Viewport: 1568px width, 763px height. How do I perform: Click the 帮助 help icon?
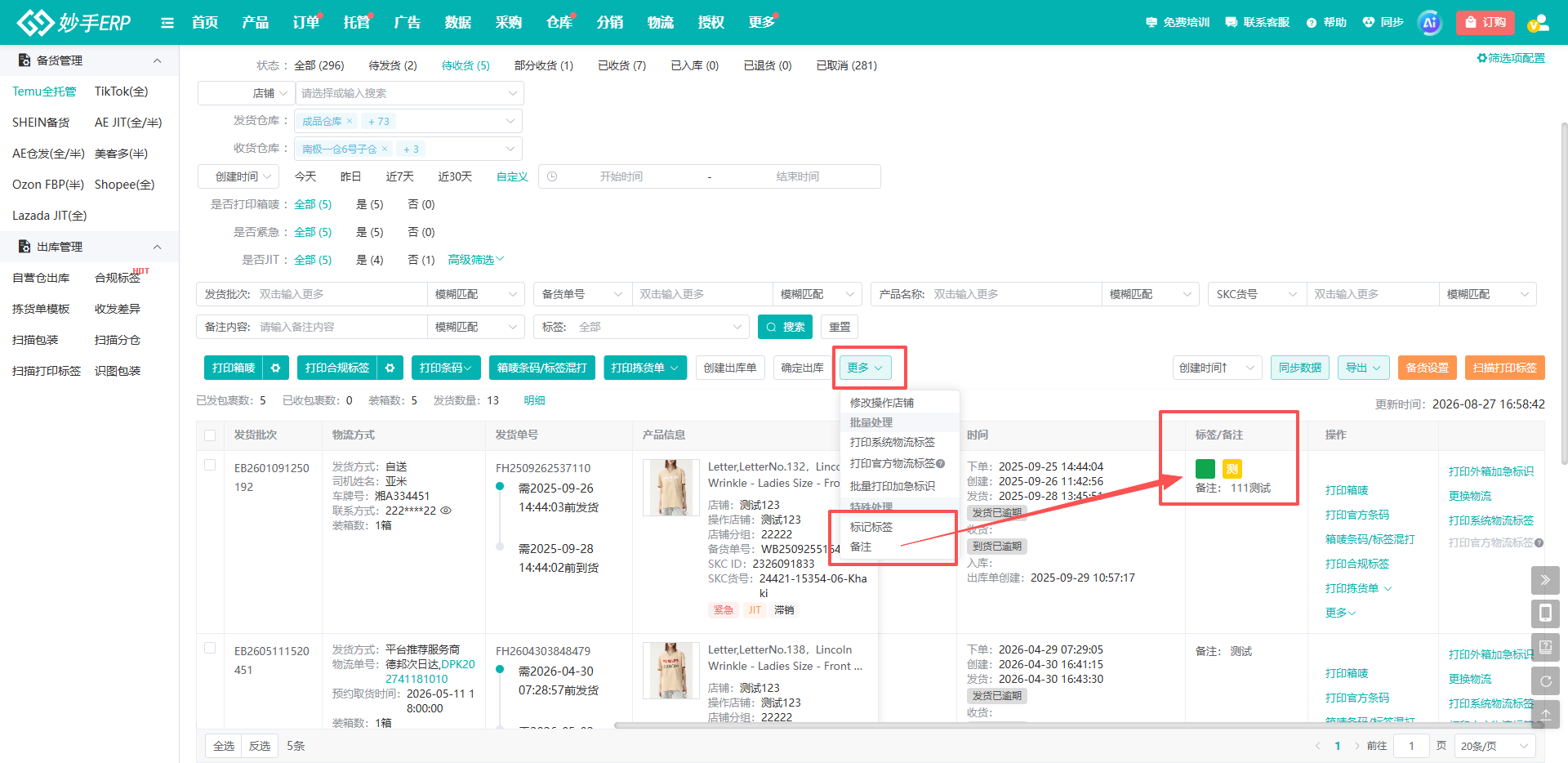coord(1312,23)
